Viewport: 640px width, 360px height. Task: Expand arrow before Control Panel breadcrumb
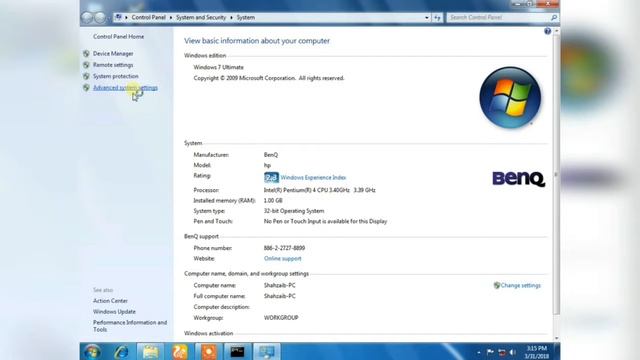point(126,18)
